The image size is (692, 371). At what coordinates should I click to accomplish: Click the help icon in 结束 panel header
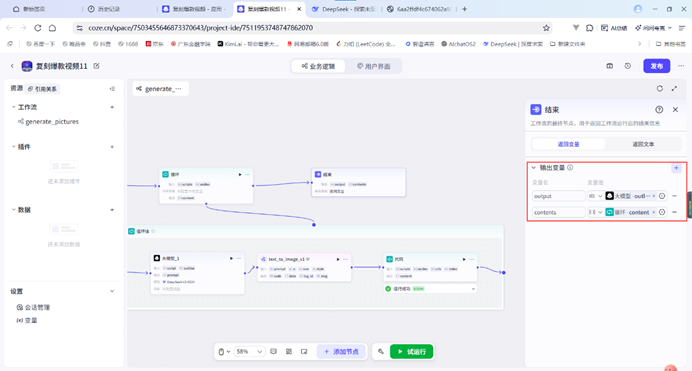(x=659, y=109)
